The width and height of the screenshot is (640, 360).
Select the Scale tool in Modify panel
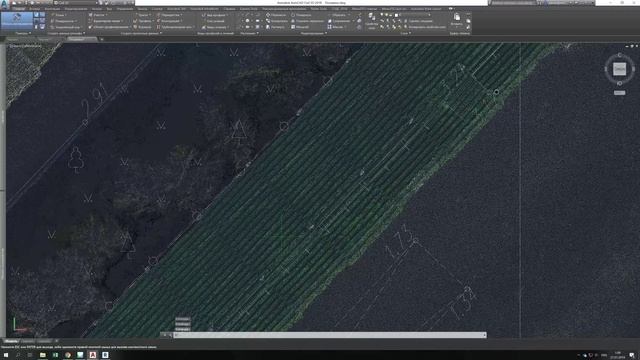click(300, 27)
